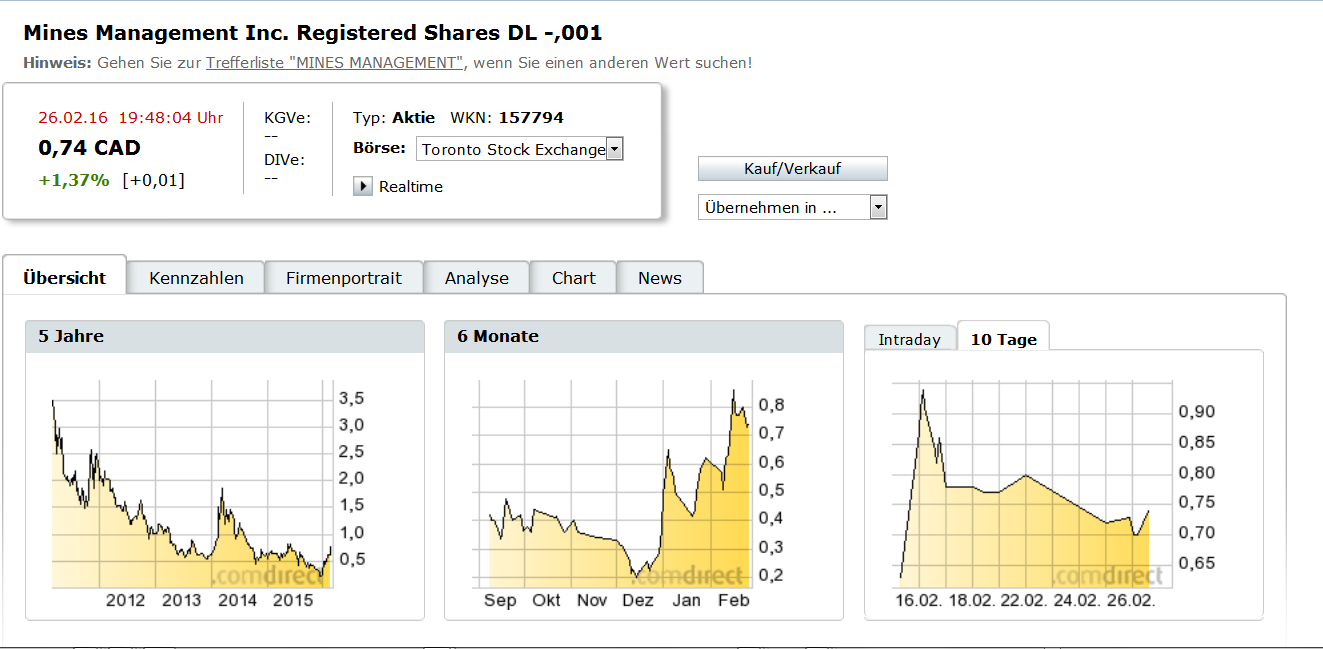Switch to the Intraday chart tab
1323x649 pixels.
click(x=910, y=339)
